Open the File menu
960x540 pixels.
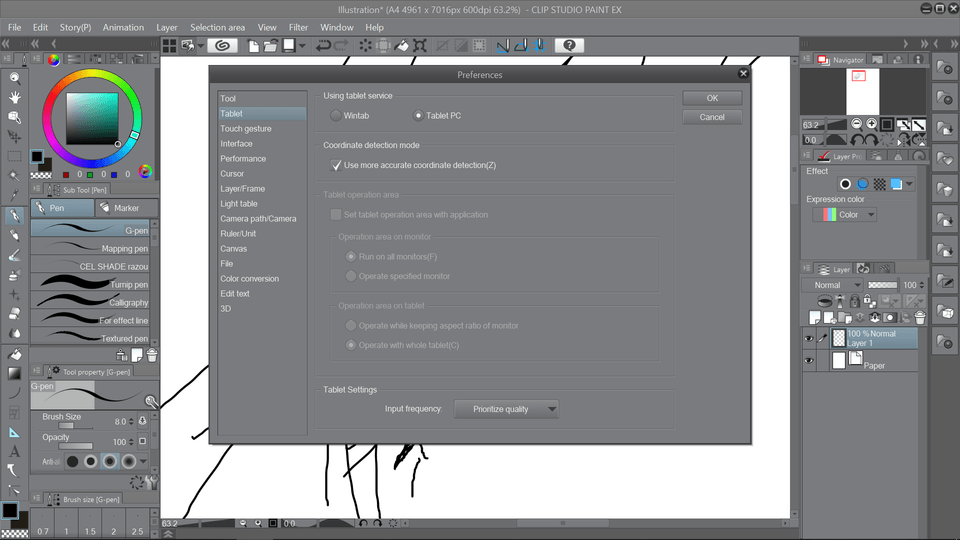15,28
